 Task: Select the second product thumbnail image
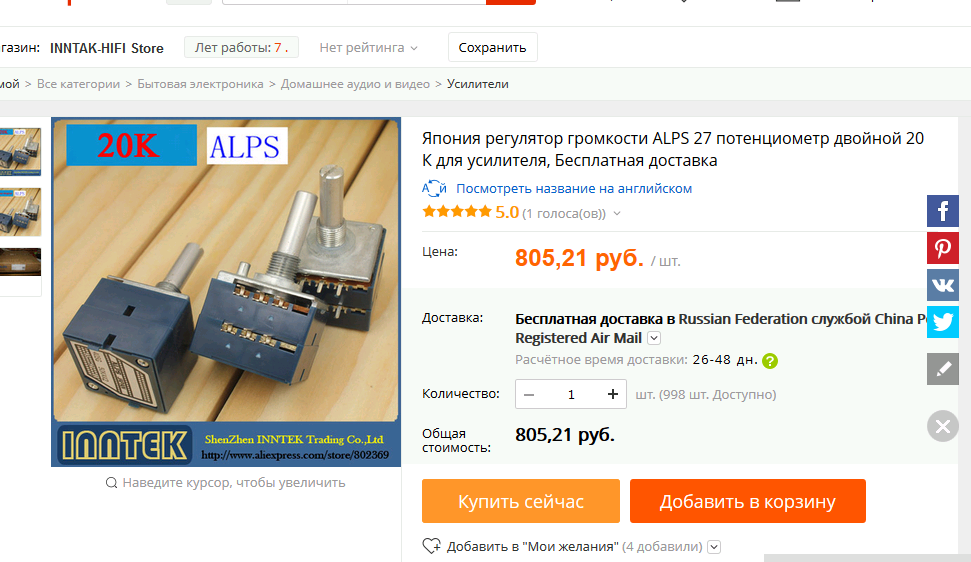[20, 212]
